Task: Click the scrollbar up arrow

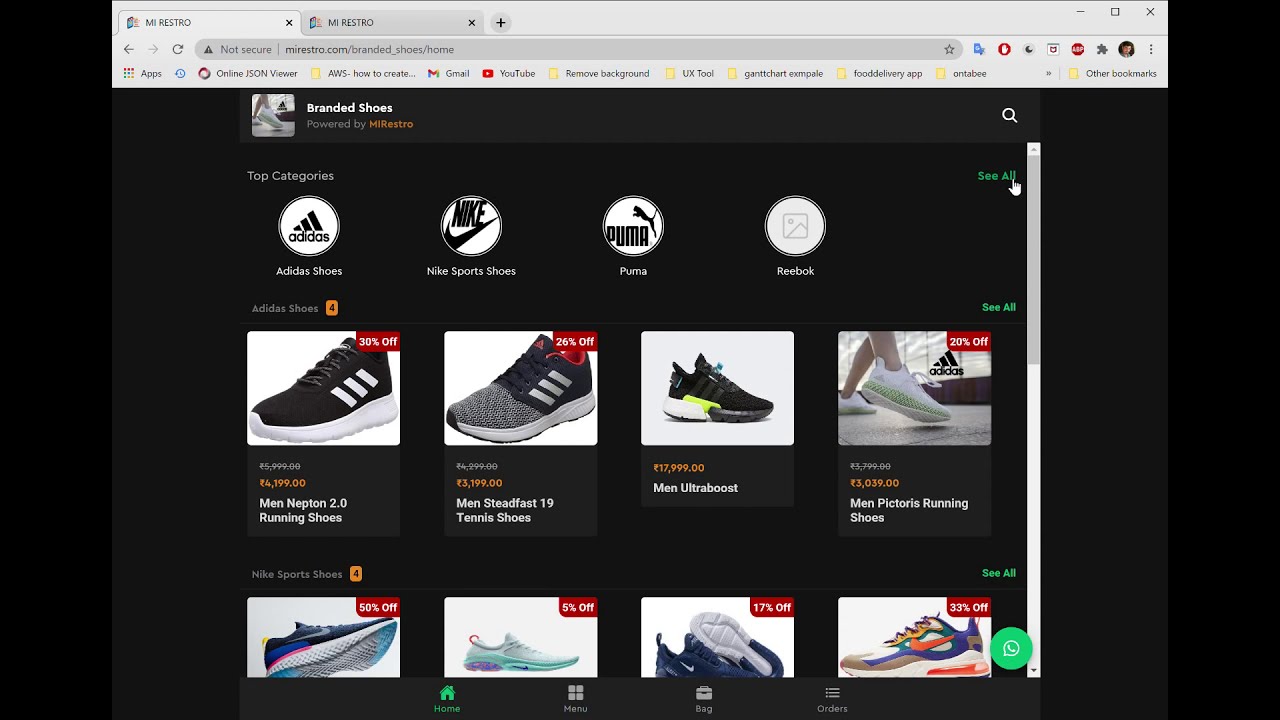Action: 1034,149
